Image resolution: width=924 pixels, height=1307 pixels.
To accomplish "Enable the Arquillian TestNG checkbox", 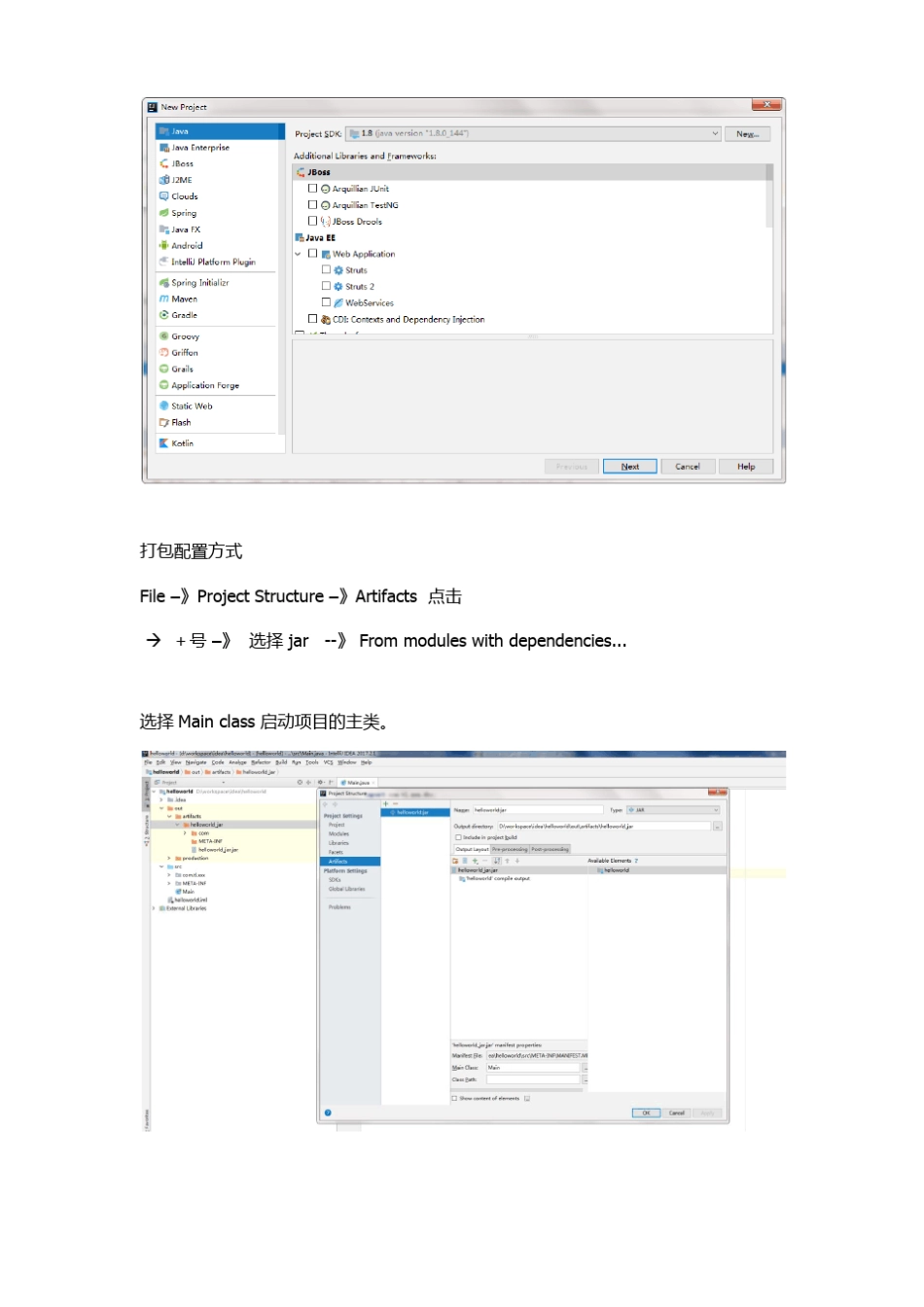I will (x=313, y=205).
